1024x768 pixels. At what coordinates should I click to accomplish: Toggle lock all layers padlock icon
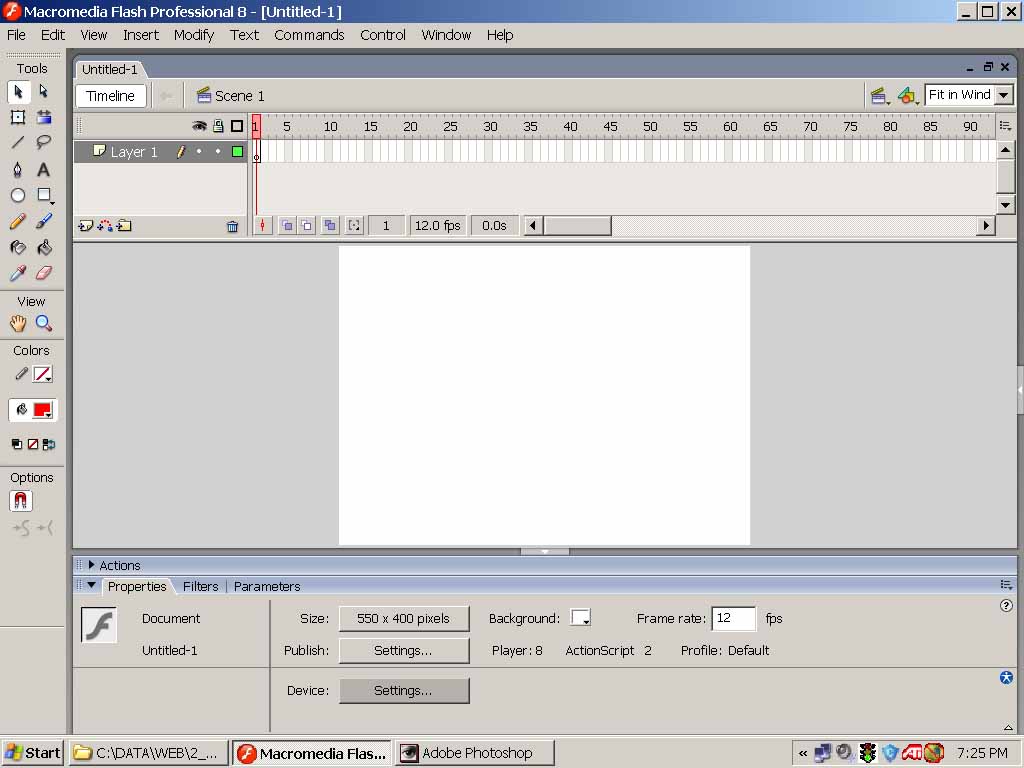218,126
